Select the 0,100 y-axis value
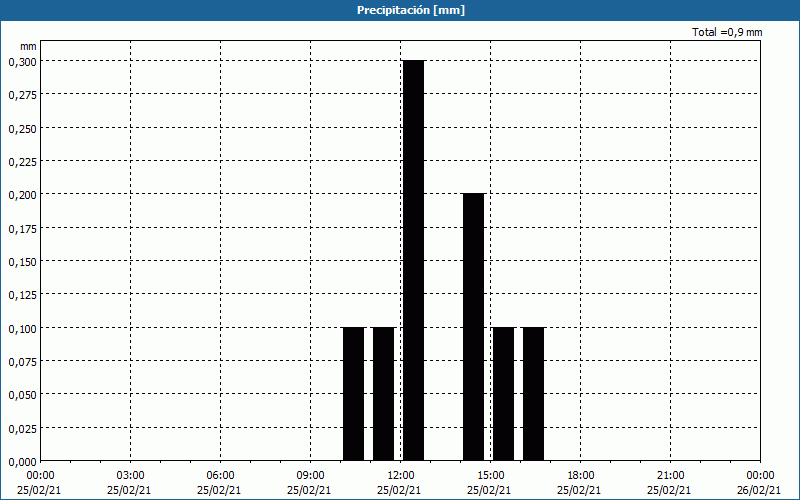This screenshot has width=800, height=500. coord(22,328)
